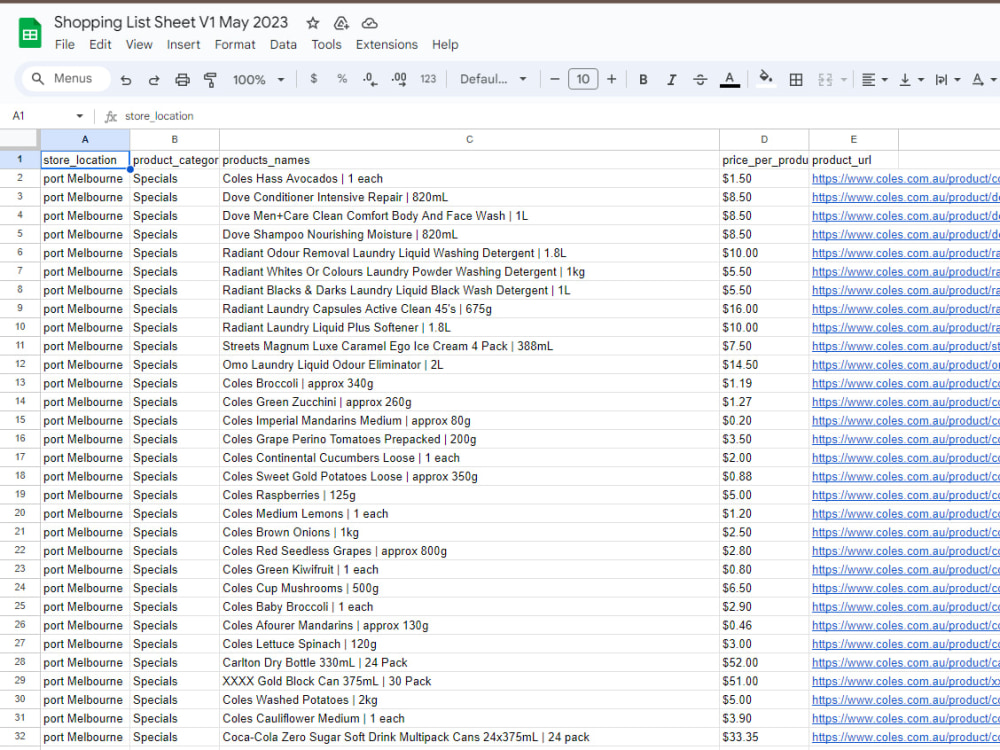1000x750 pixels.
Task: Format as currency with dollar icon
Action: tap(313, 79)
